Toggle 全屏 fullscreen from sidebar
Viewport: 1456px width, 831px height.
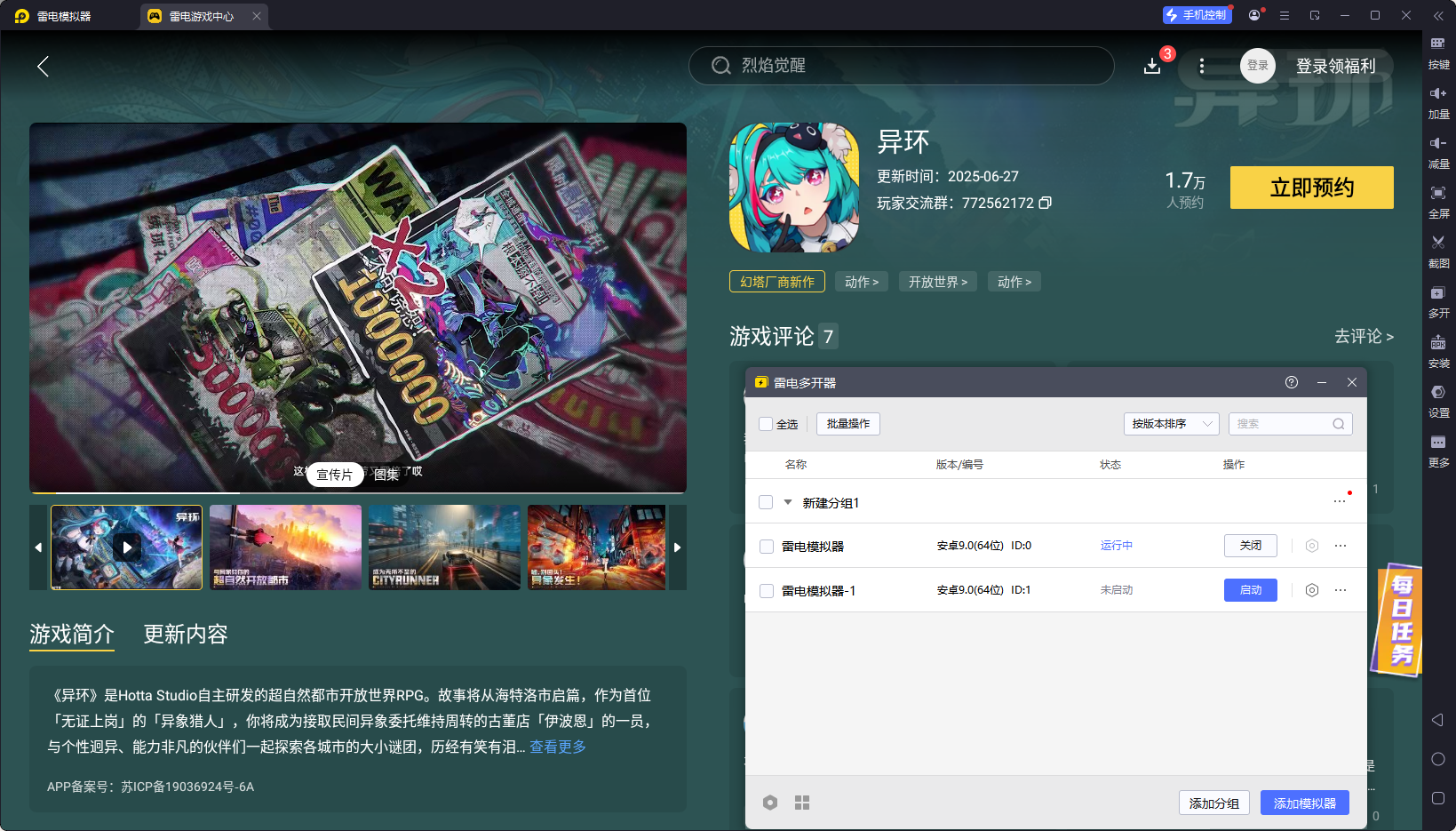tap(1438, 203)
